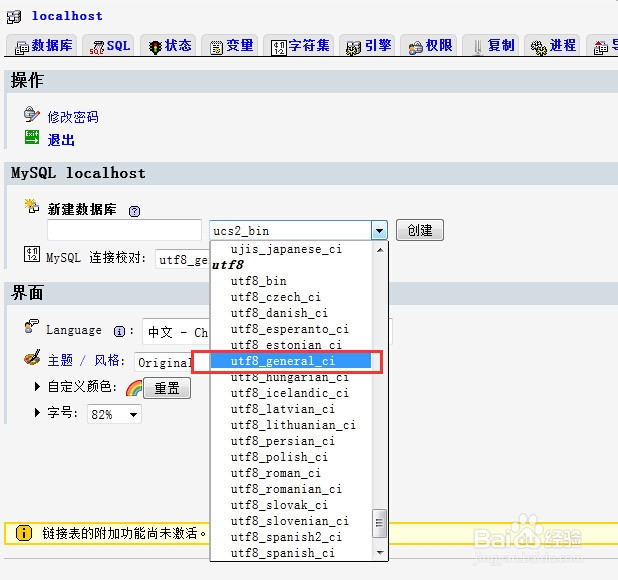618x580 pixels.
Task: Open the 82% font size dropdown
Action: pyautogui.click(x=114, y=414)
